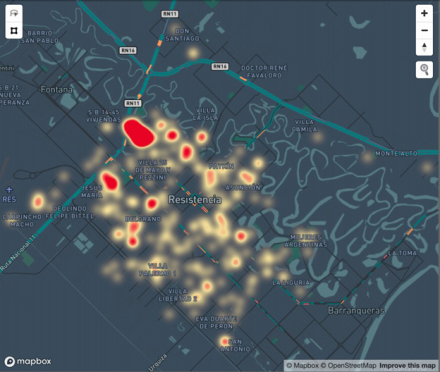Click the heatmap spot at San Antonio

(225, 341)
